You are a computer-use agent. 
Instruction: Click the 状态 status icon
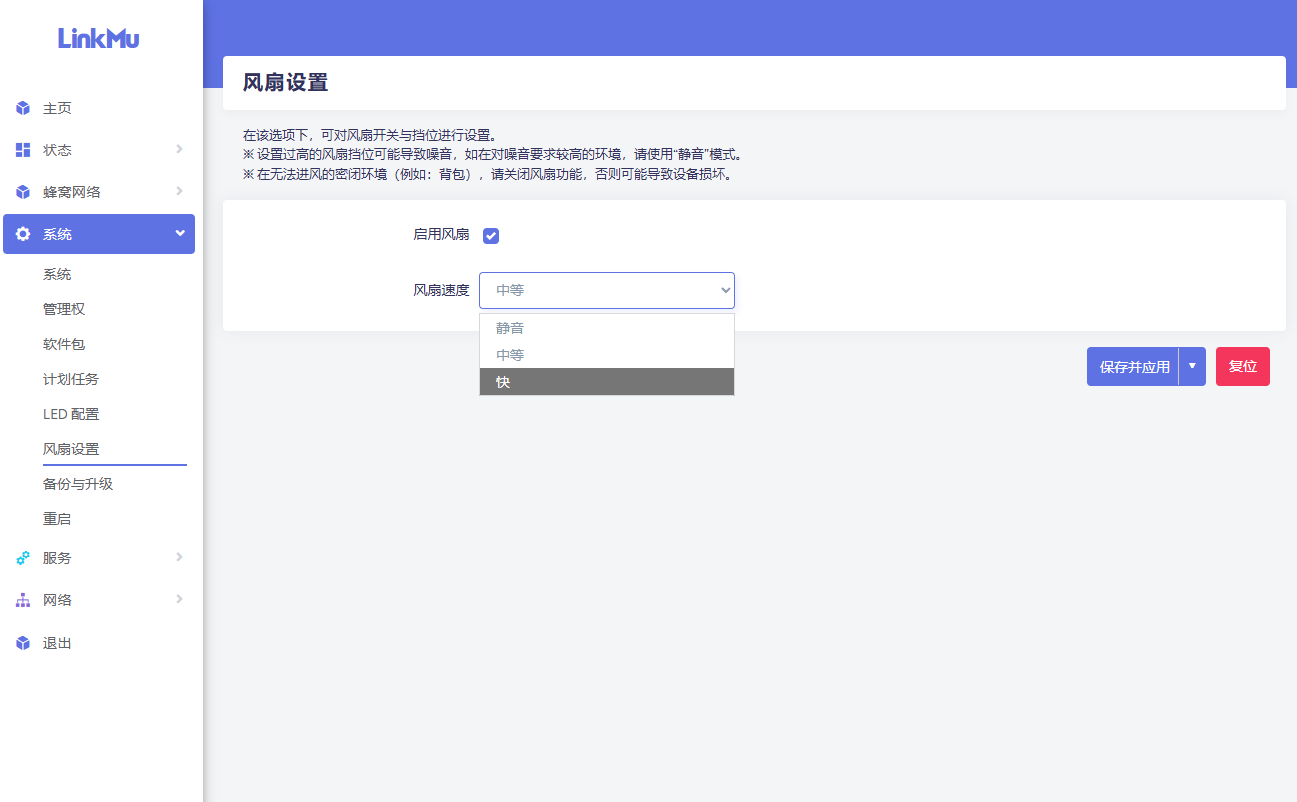23,149
